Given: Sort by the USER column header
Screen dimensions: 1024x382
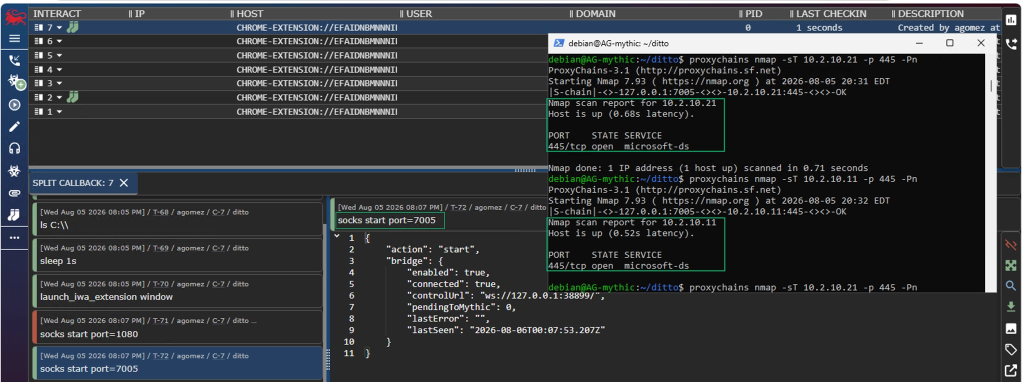Looking at the screenshot, I should point(419,13).
